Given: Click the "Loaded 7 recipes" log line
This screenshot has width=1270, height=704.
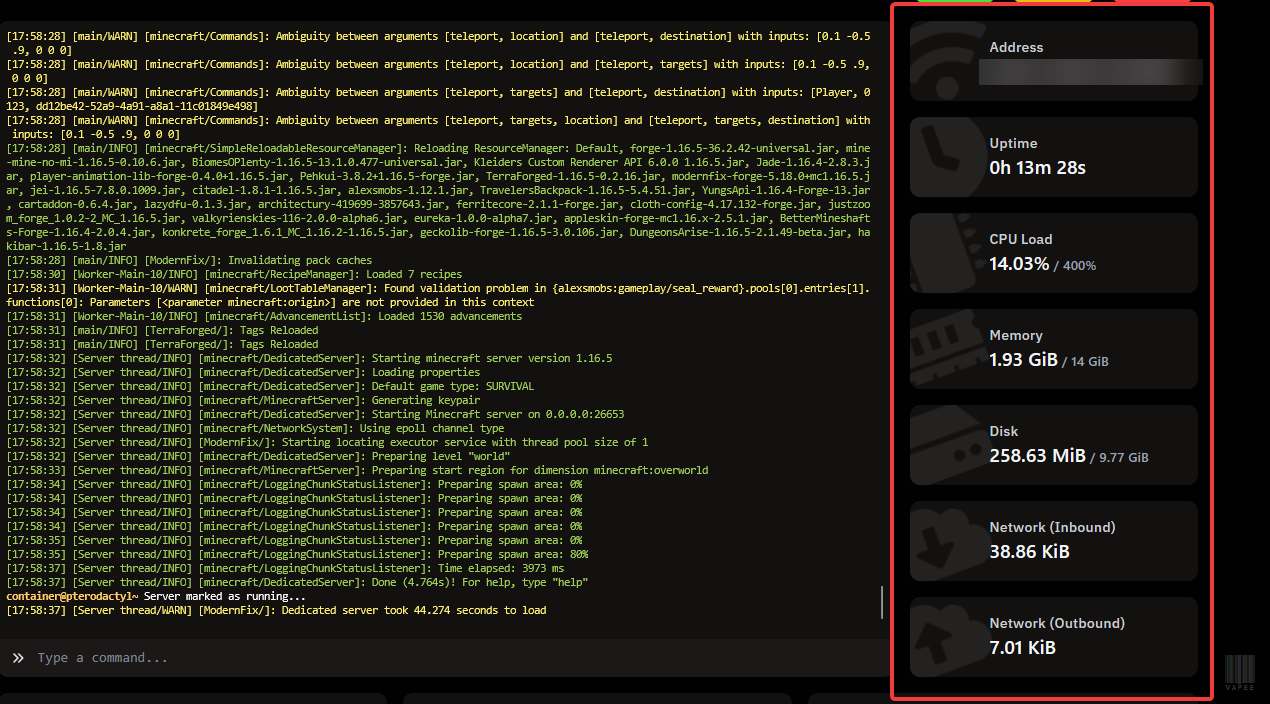Looking at the screenshot, I should click(234, 274).
